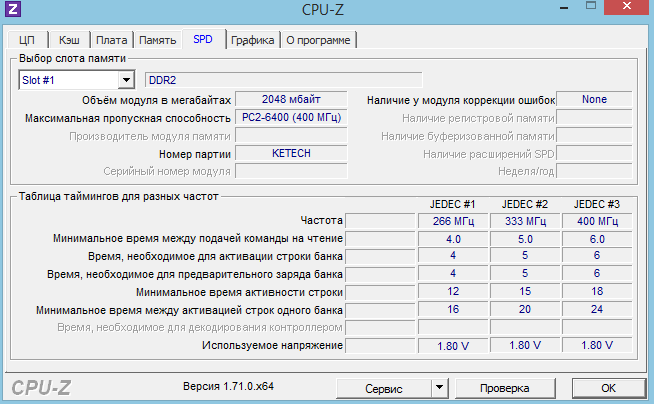Click the 6.0 read latency value
Image resolution: width=654 pixels, height=404 pixels.
pos(597,239)
